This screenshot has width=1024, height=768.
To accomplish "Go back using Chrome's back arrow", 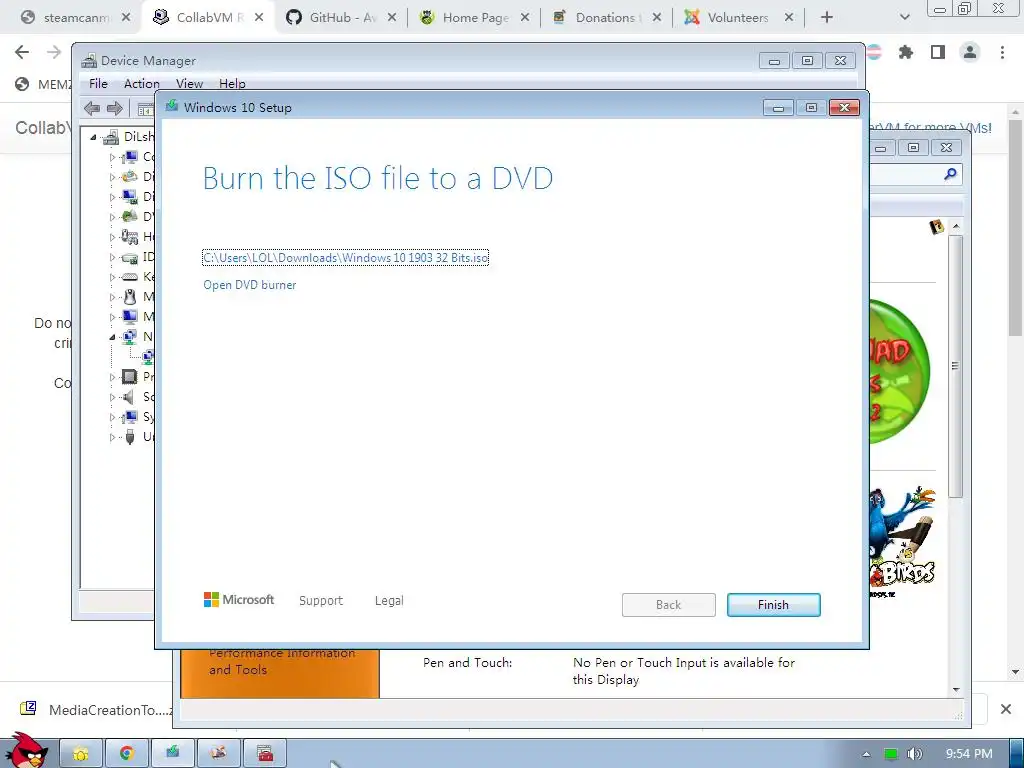I will (22, 52).
